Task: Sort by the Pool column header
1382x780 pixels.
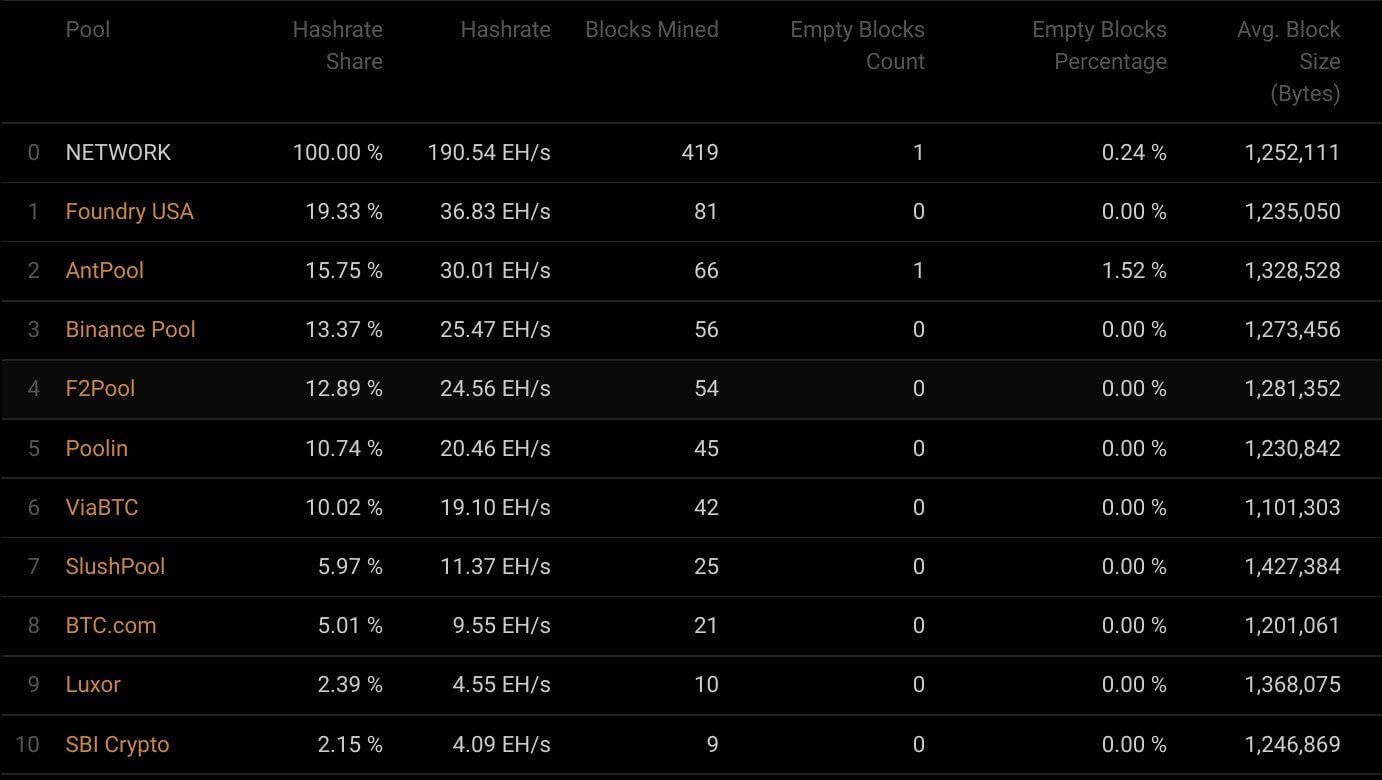Action: tap(88, 30)
